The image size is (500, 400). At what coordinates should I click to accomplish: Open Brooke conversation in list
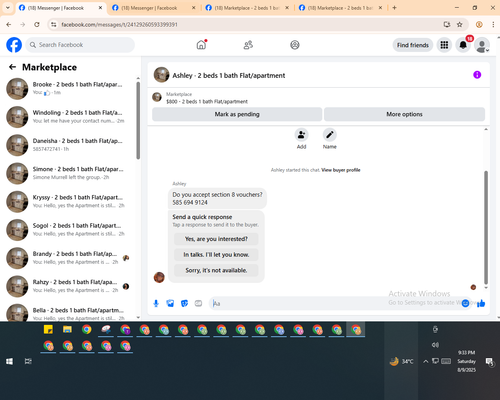click(68, 88)
